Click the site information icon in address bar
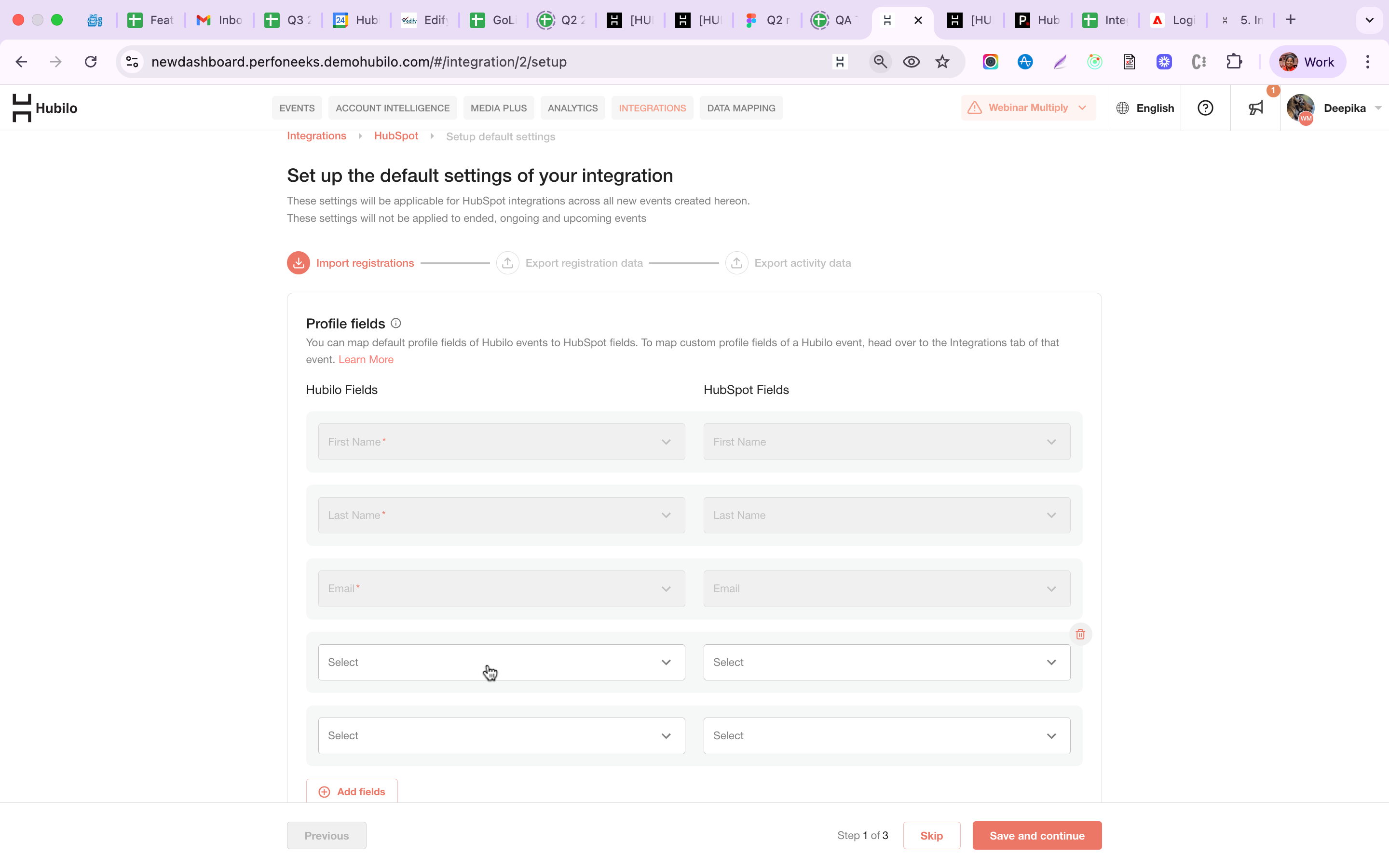The width and height of the screenshot is (1389, 868). 133,62
